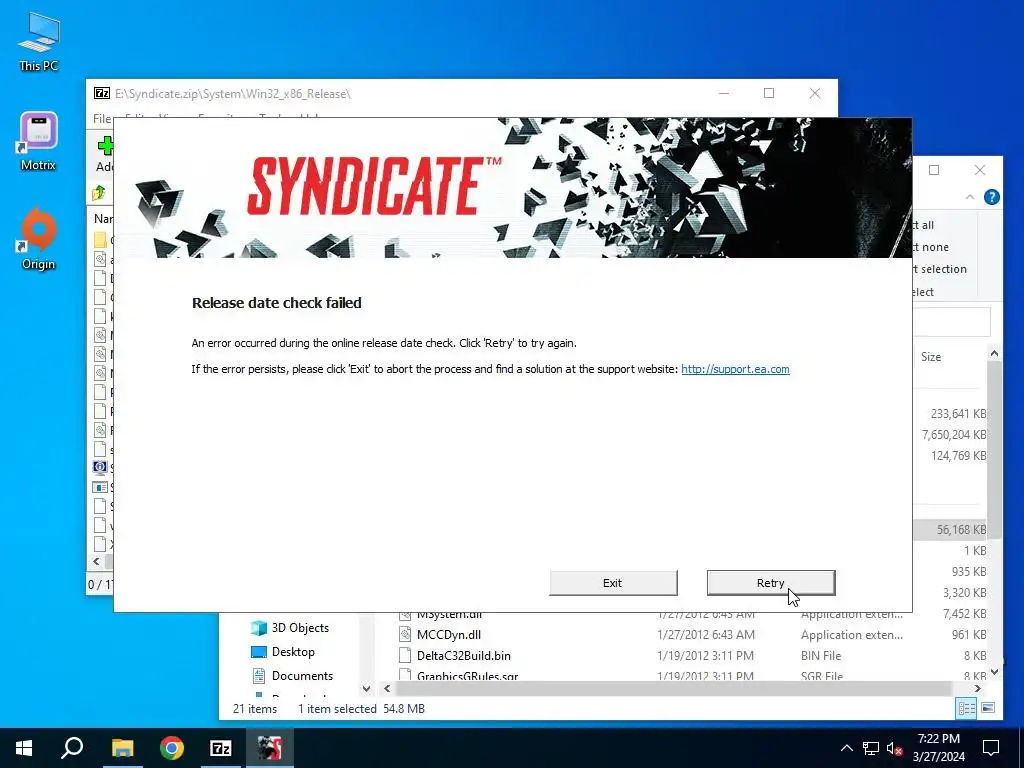Open Documents in the navigation pane

[302, 676]
